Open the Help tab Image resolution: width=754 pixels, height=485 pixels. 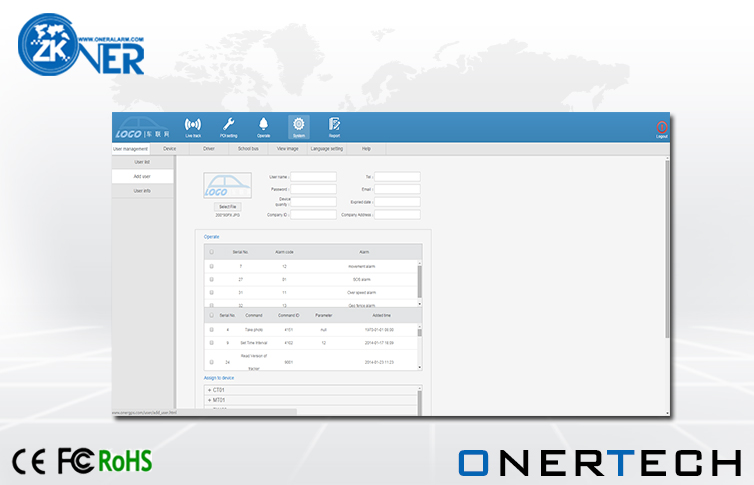[366, 149]
